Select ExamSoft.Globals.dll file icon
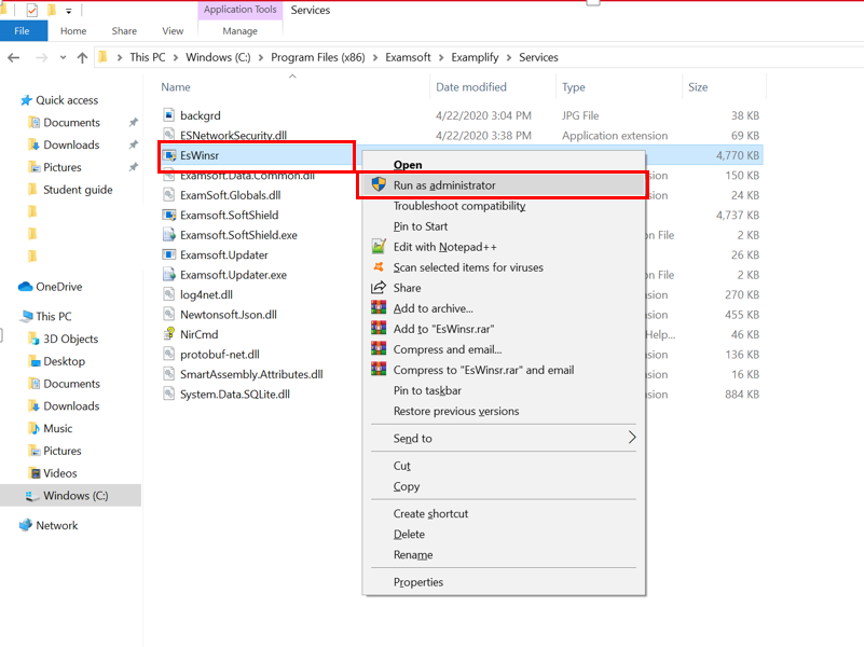This screenshot has width=864, height=647. pyautogui.click(x=169, y=195)
